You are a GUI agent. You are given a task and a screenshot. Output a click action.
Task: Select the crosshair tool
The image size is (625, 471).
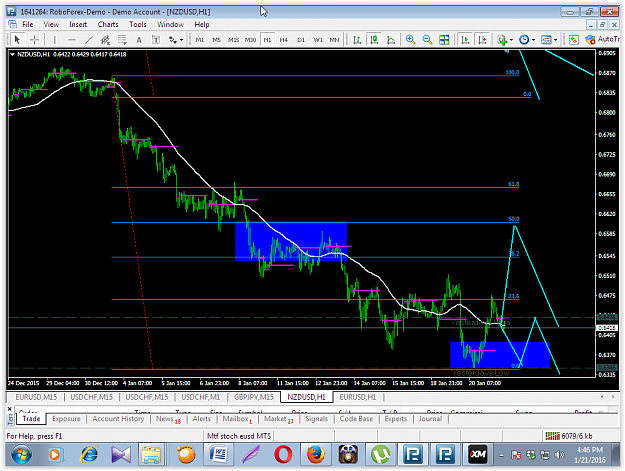coord(35,39)
